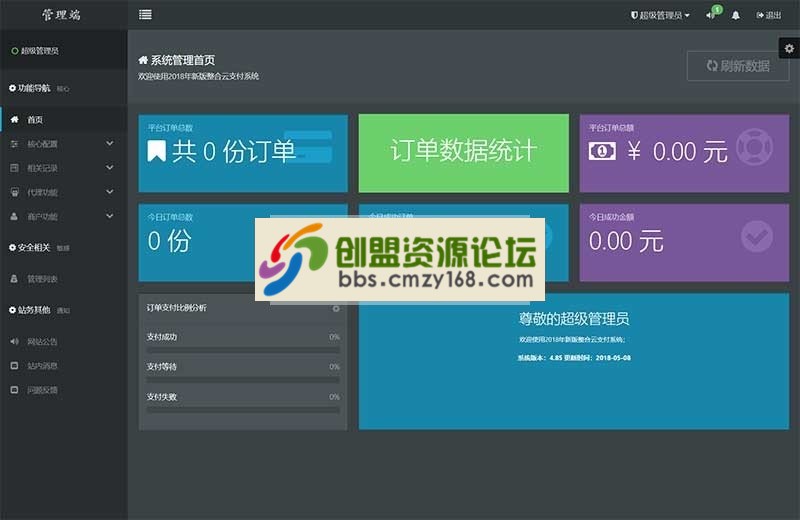Click the speaker icon beside 网站公告

[x=14, y=341]
